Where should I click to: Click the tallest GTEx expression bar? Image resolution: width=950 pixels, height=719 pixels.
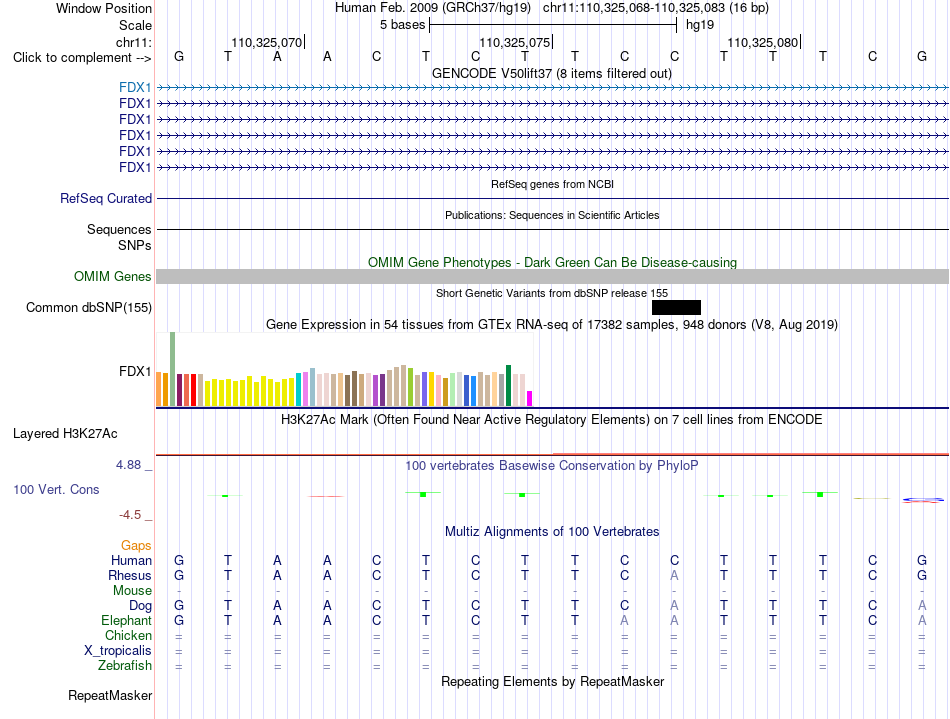coord(173,369)
